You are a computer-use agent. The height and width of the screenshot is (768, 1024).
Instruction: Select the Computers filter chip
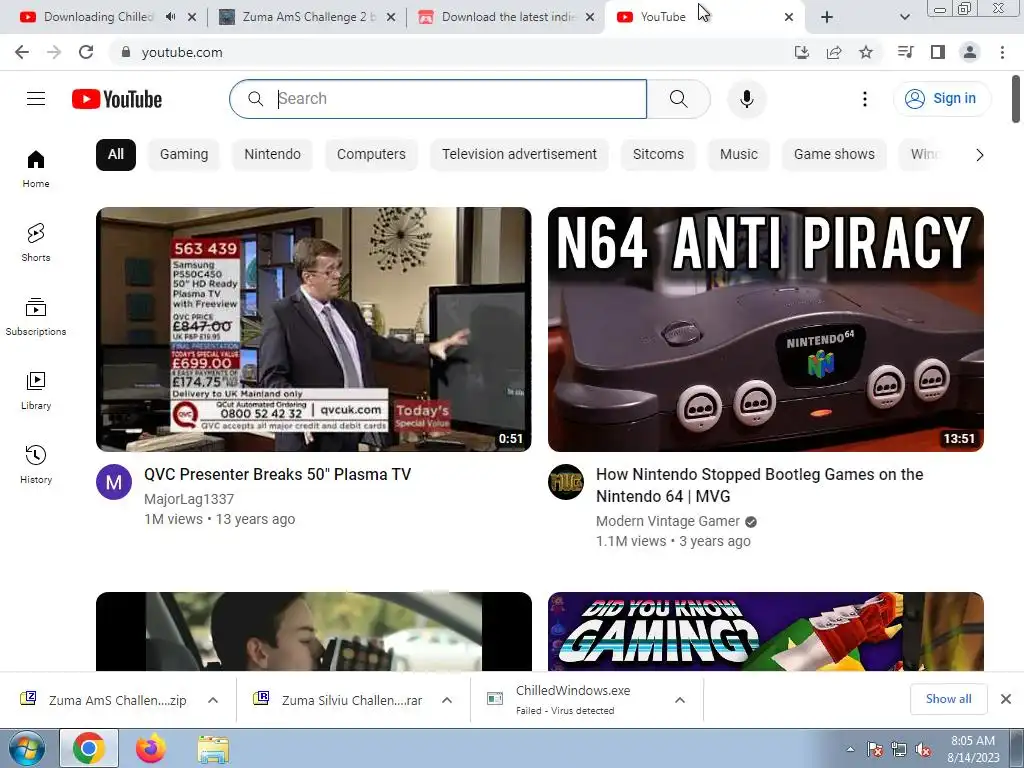(x=371, y=155)
